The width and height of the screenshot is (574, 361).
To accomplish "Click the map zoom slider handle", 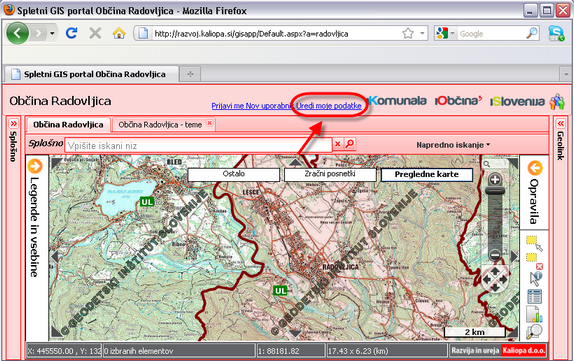I will tap(495, 191).
